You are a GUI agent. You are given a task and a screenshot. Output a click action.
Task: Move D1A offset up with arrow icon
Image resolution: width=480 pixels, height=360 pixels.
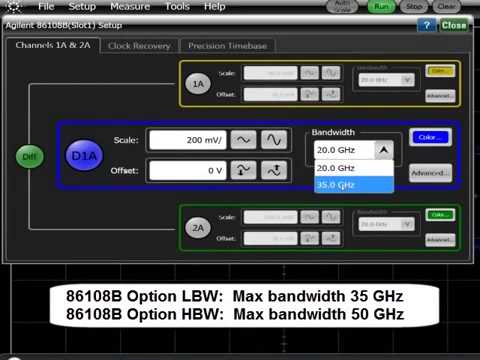(274, 170)
